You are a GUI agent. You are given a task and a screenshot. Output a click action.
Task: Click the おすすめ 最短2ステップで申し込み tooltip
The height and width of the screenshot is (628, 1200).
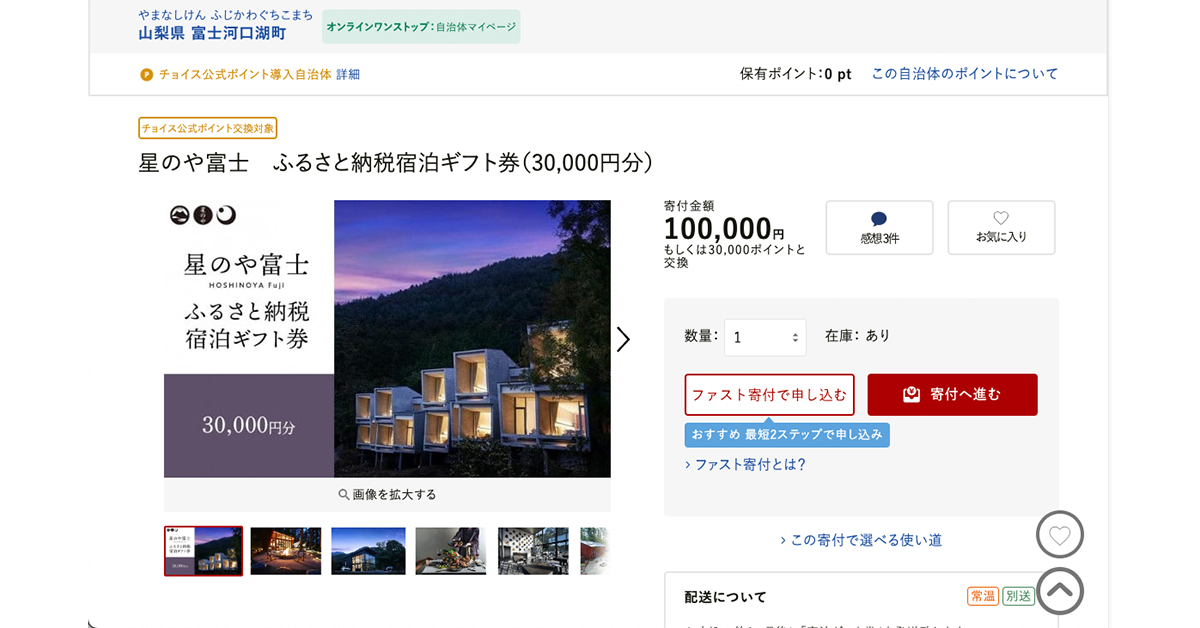[787, 434]
